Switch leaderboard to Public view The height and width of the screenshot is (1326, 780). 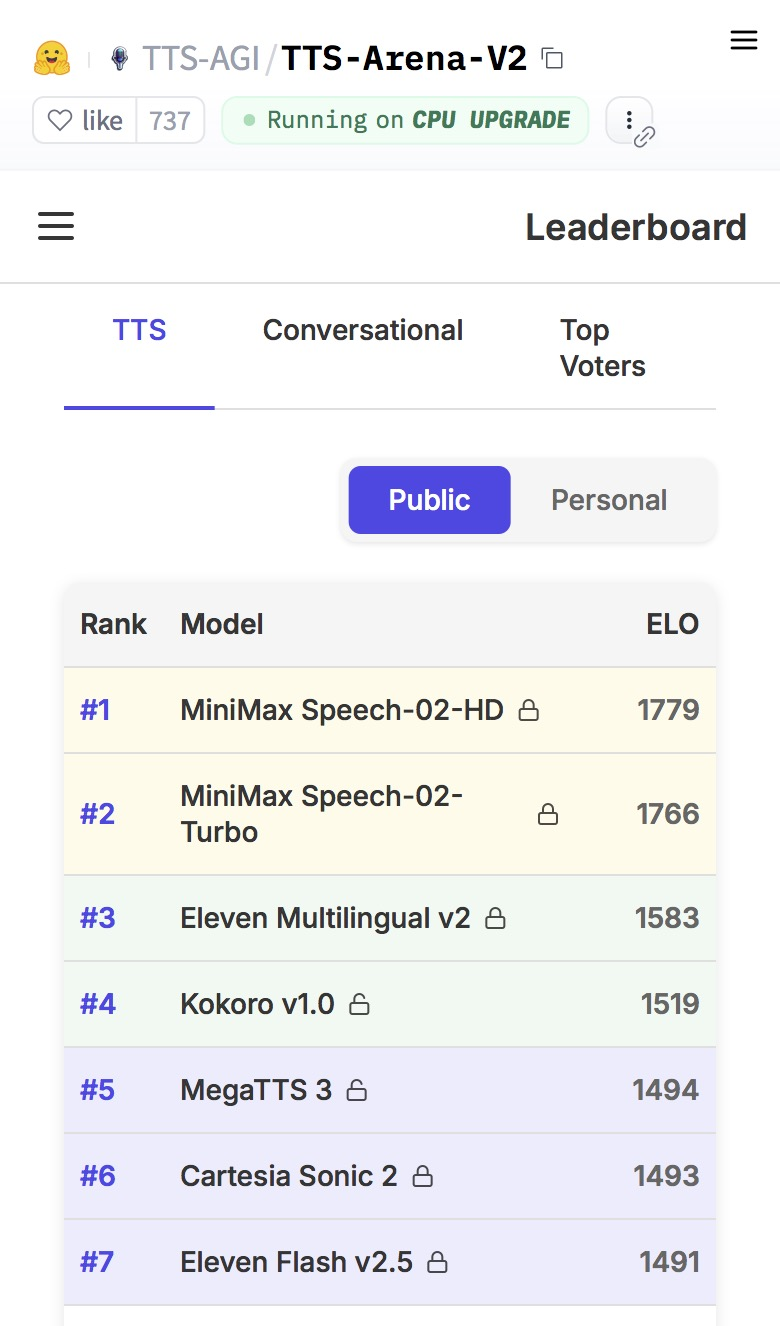click(x=429, y=500)
